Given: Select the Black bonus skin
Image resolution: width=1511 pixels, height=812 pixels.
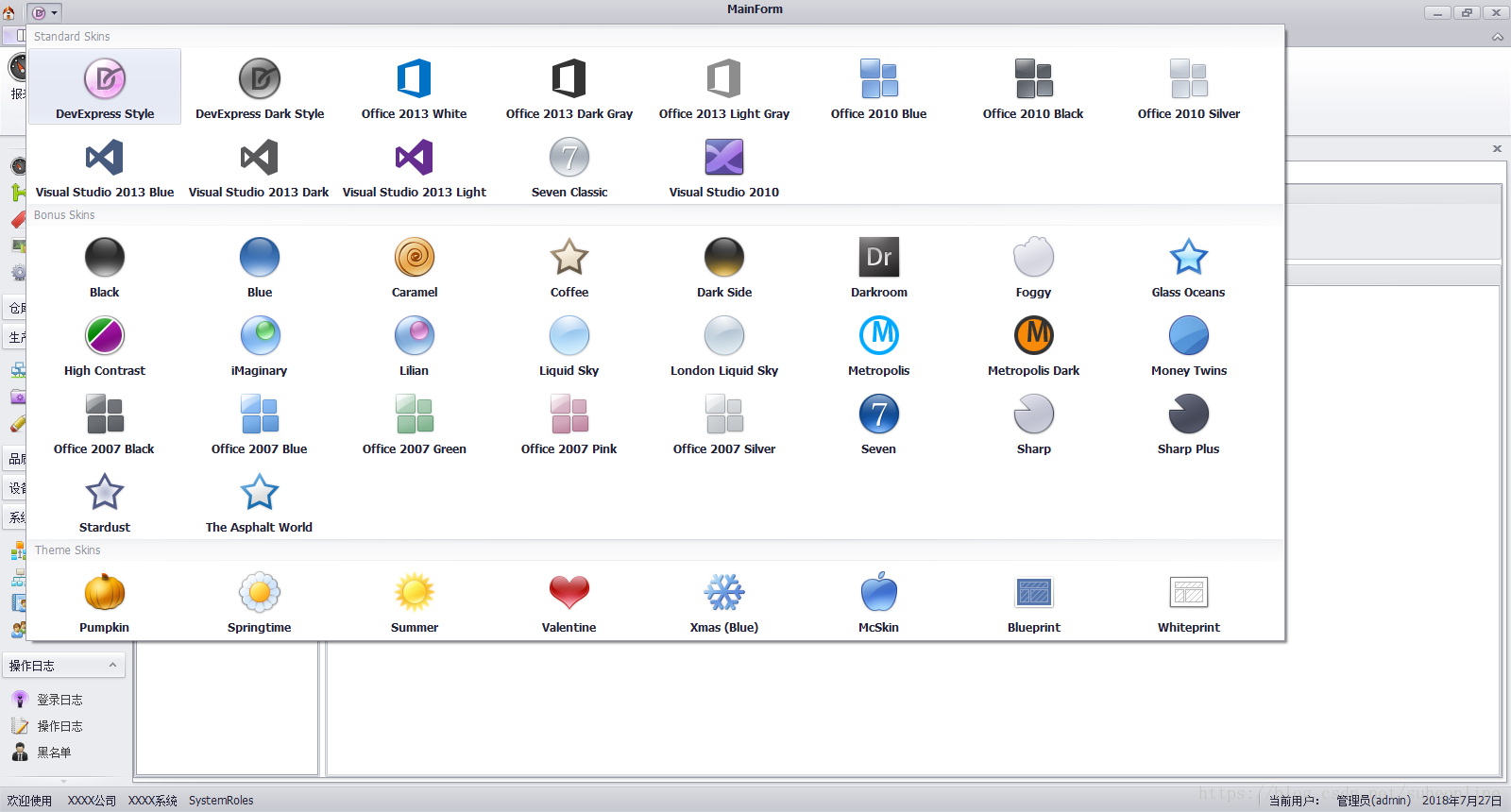Looking at the screenshot, I should pyautogui.click(x=105, y=265).
